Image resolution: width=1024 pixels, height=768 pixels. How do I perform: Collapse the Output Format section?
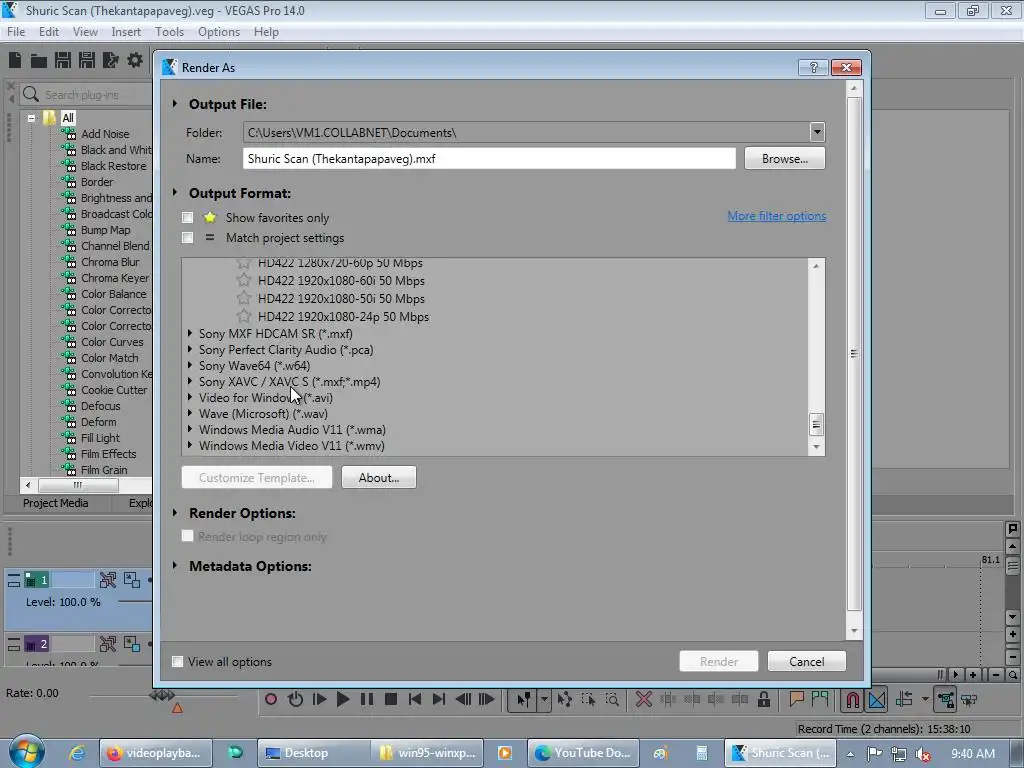[x=175, y=193]
